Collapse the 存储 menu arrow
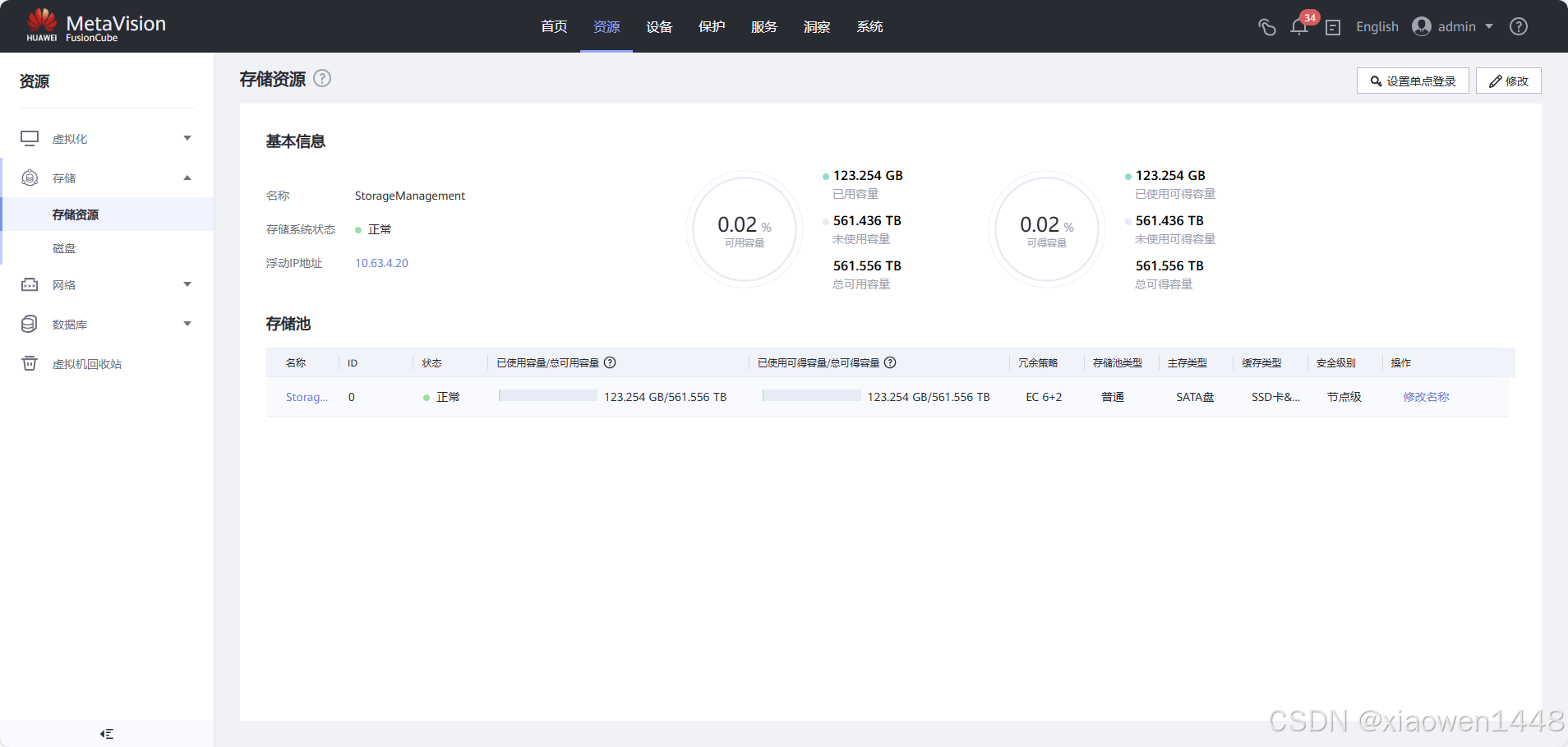 pyautogui.click(x=187, y=178)
